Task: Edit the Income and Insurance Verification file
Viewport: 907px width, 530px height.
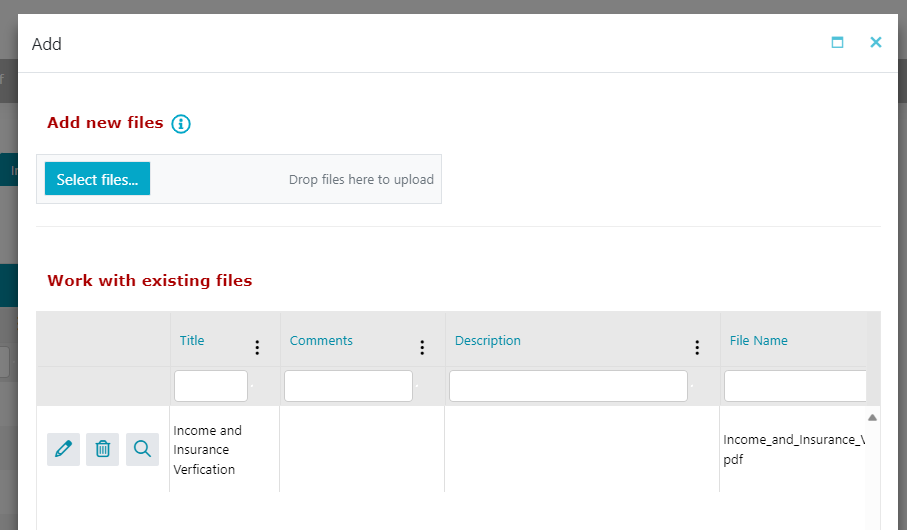Action: (x=63, y=449)
